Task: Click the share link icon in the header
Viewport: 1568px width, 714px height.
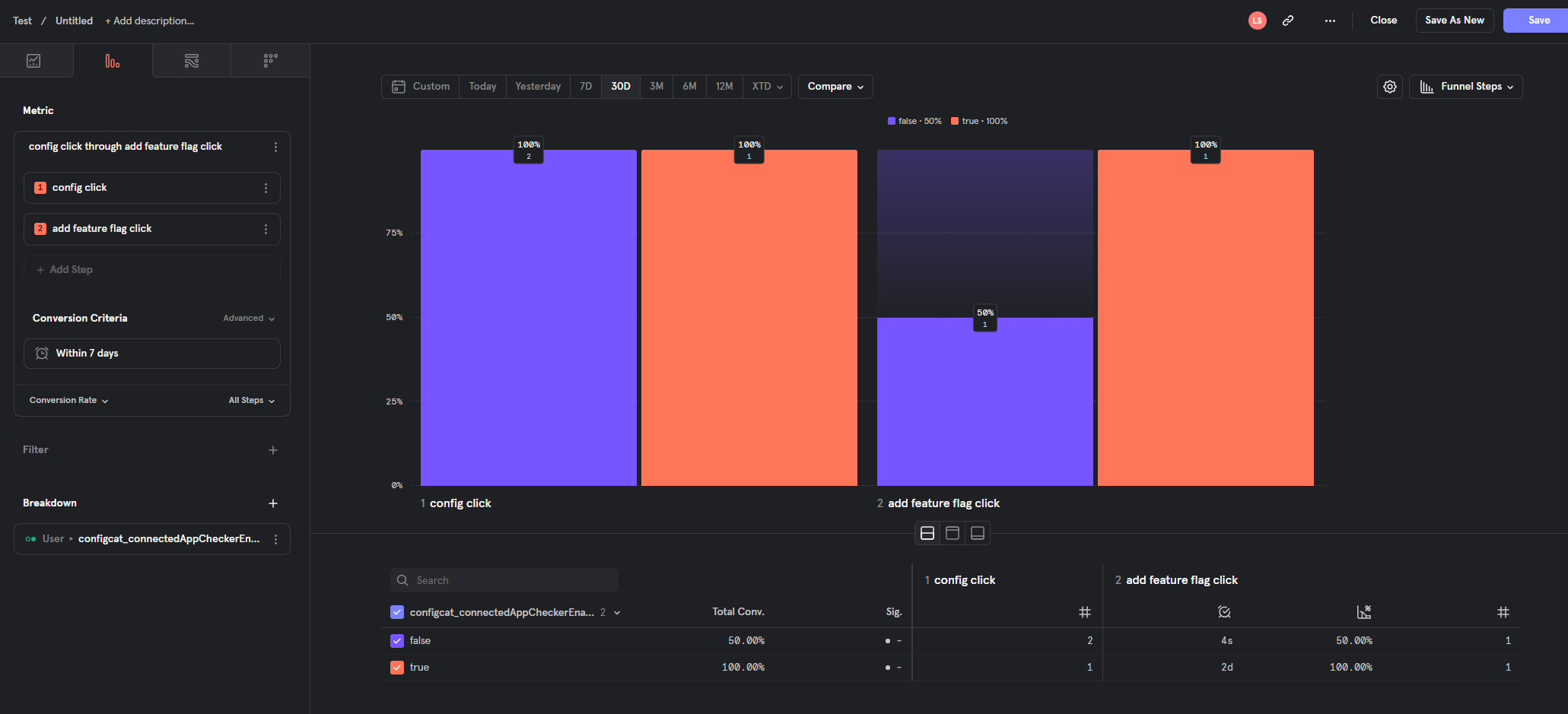Action: (x=1289, y=21)
